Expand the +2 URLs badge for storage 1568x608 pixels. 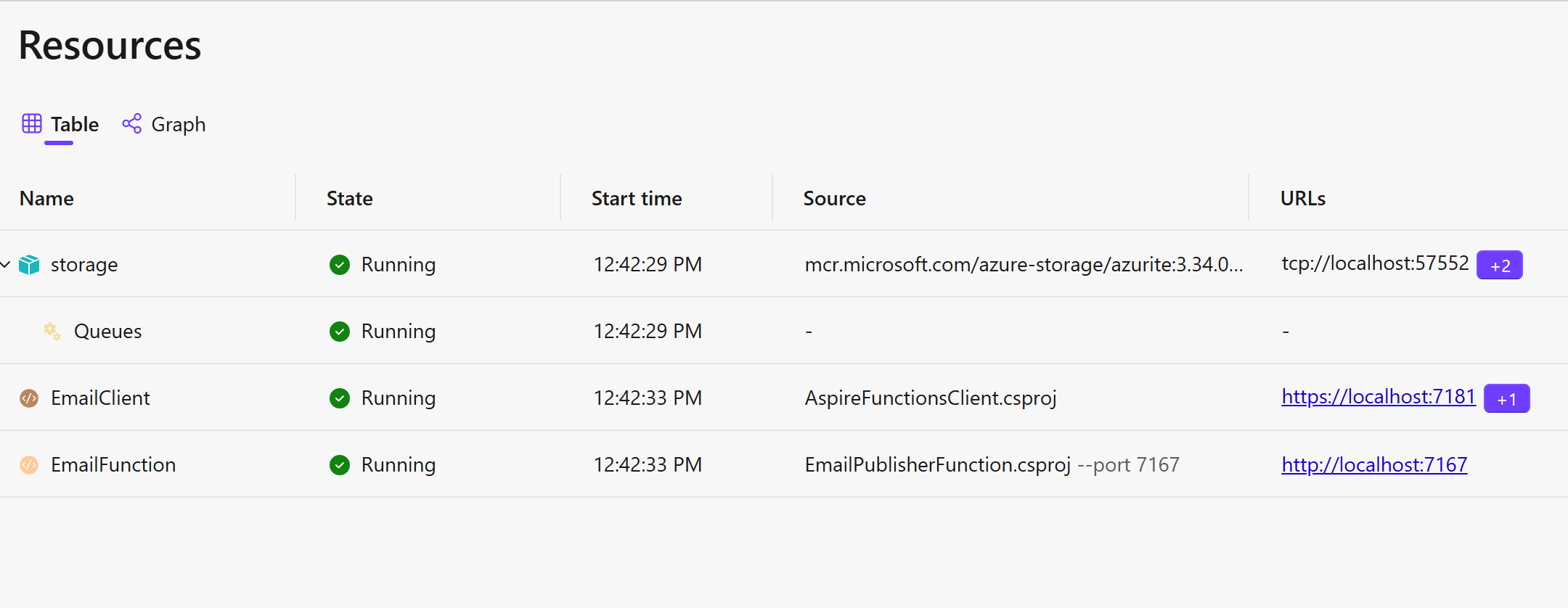[x=1500, y=266]
